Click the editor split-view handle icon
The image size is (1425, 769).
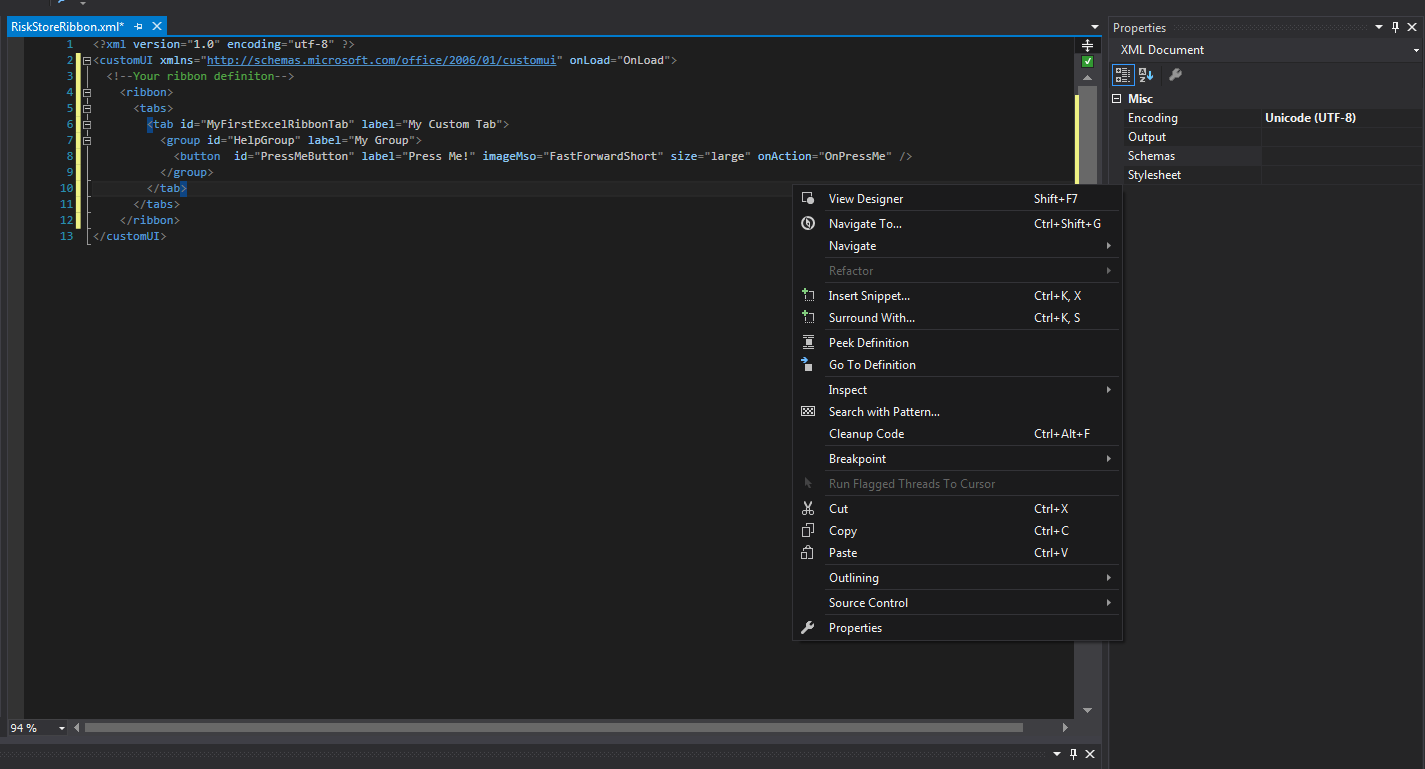[x=1087, y=45]
